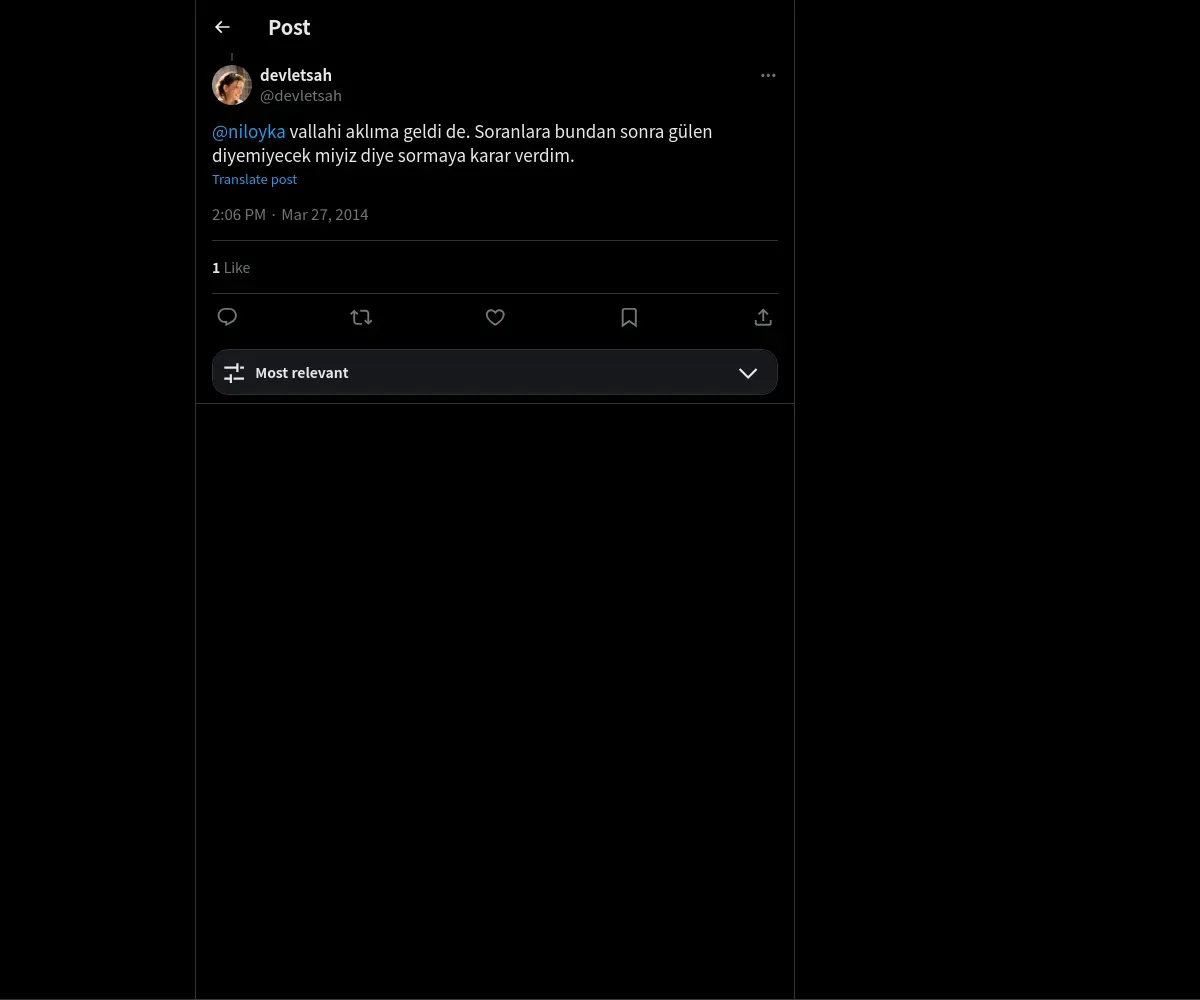1200x1000 pixels.
Task: Click Translate post link
Action: point(254,179)
